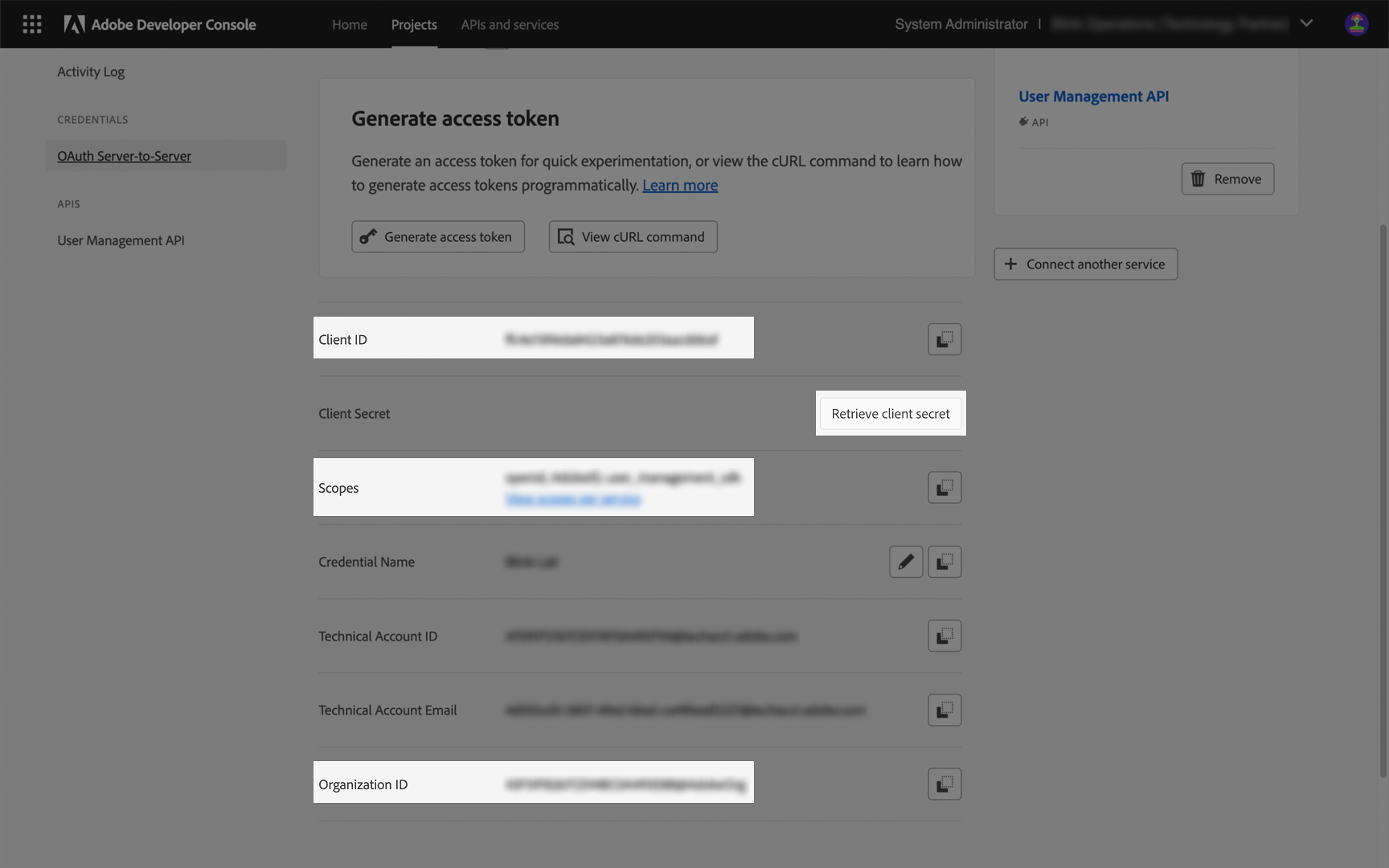
Task: Copy the Scopes value
Action: [x=944, y=488]
